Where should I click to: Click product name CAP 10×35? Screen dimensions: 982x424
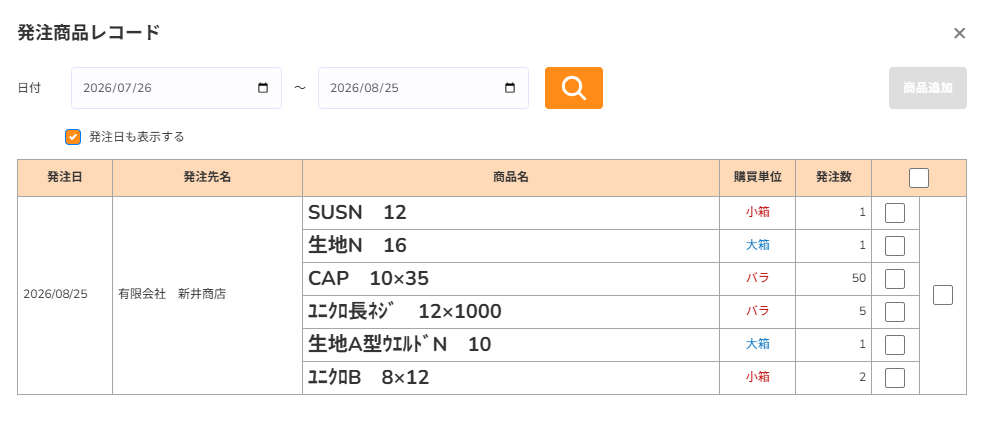pyautogui.click(x=368, y=279)
